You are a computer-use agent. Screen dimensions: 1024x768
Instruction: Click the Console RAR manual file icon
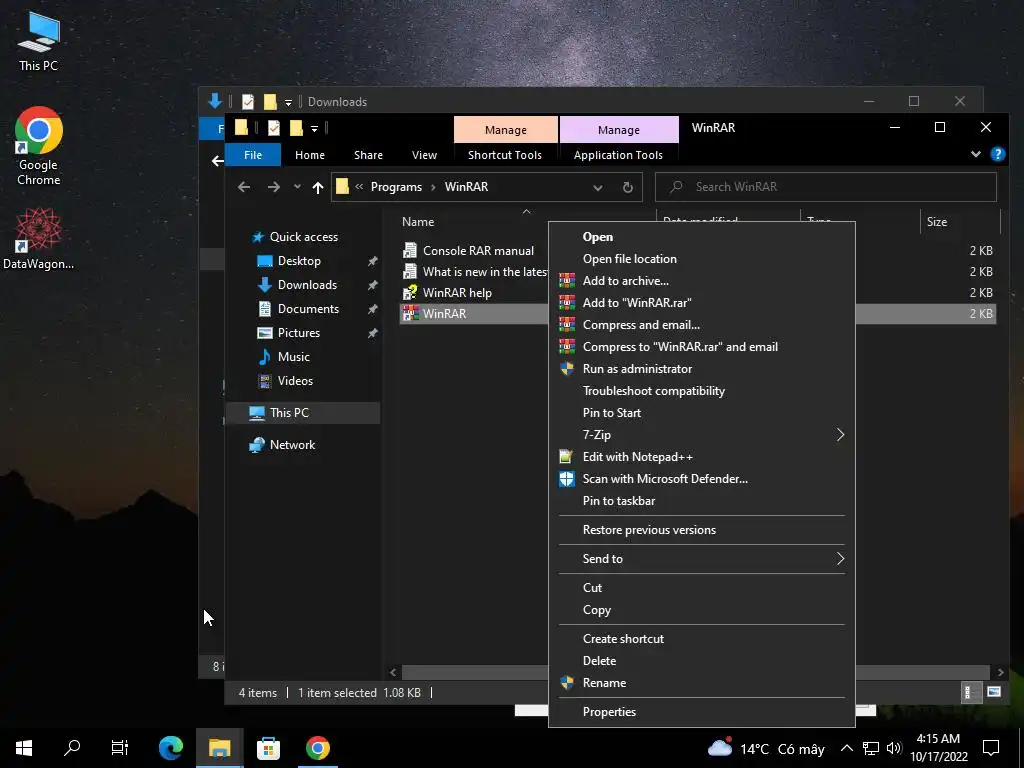(x=410, y=250)
